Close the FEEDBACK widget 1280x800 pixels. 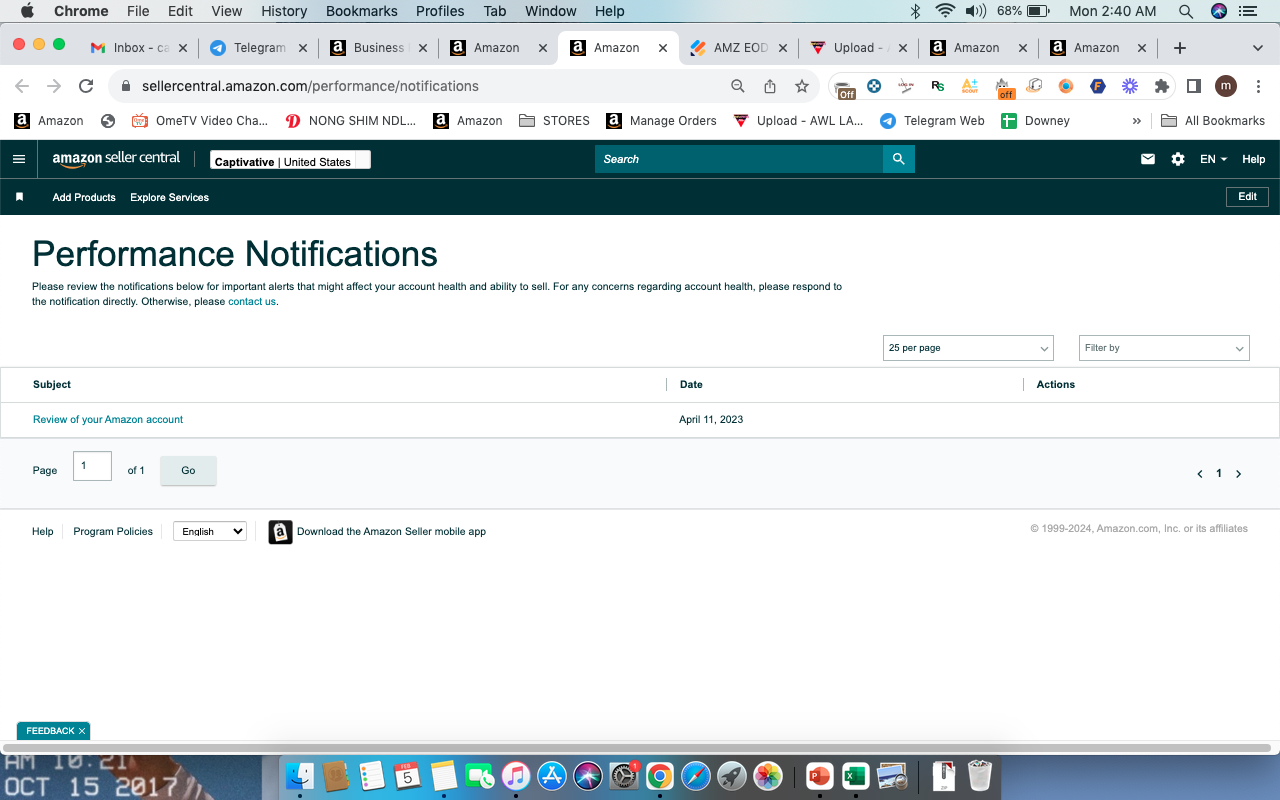[82, 731]
